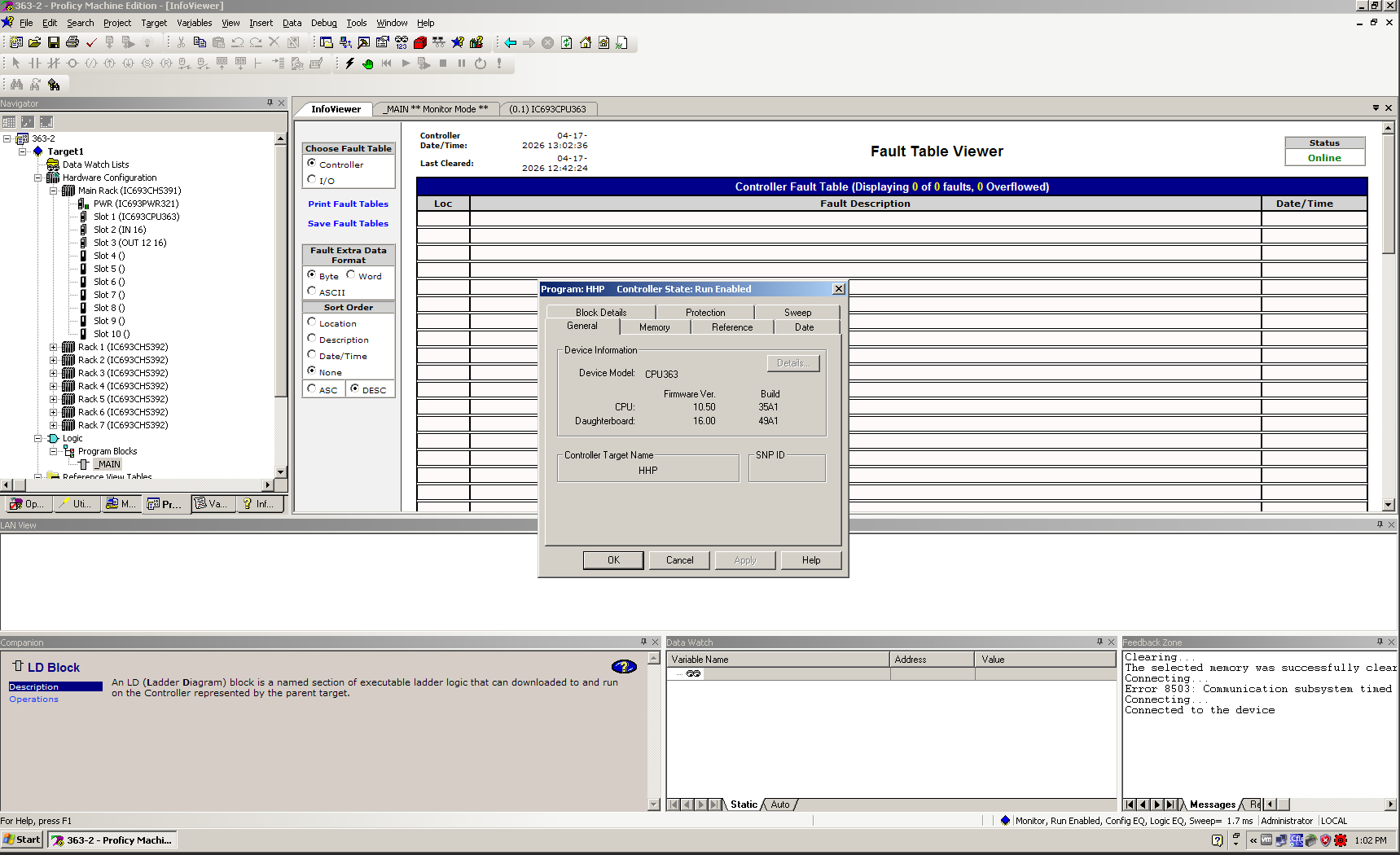
Task: Click the Save floppy disk icon
Action: [x=53, y=42]
